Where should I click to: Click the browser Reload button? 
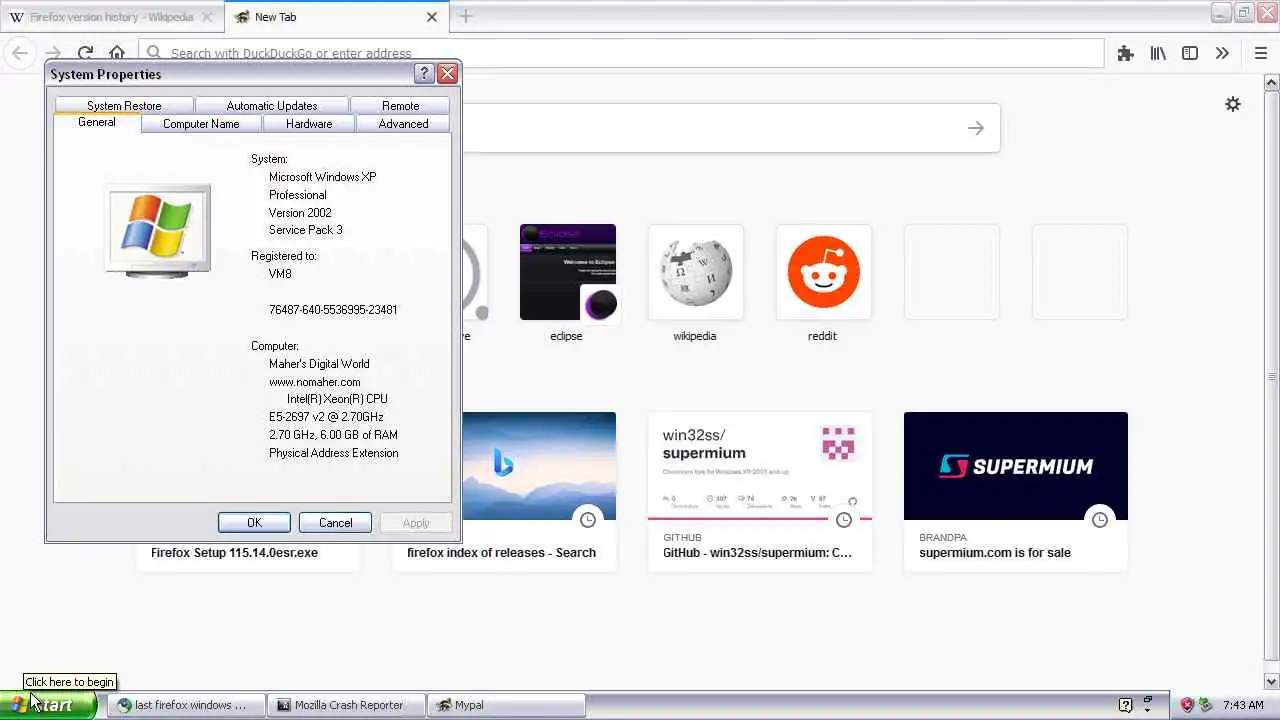(85, 53)
